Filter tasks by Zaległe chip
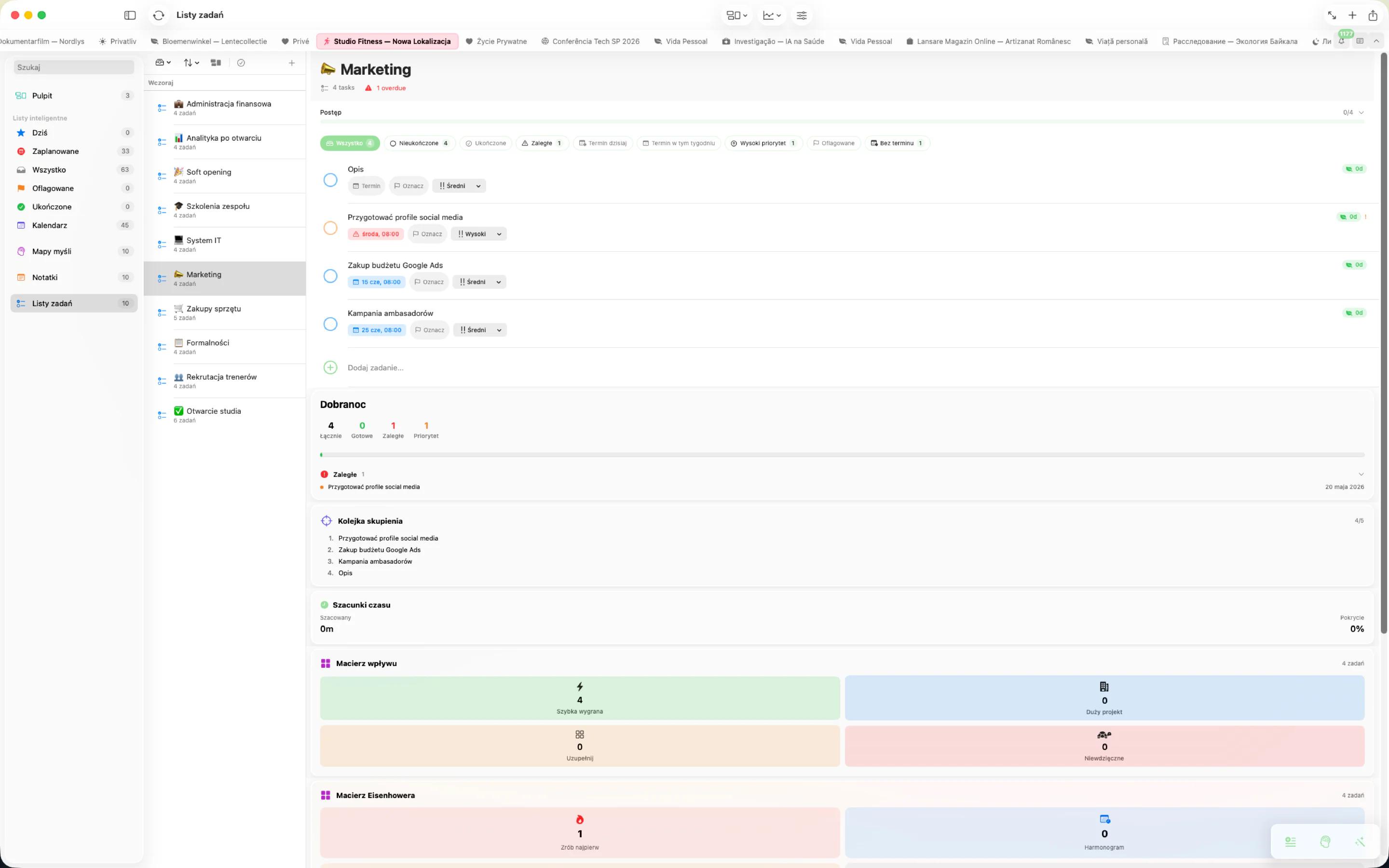 (542, 144)
